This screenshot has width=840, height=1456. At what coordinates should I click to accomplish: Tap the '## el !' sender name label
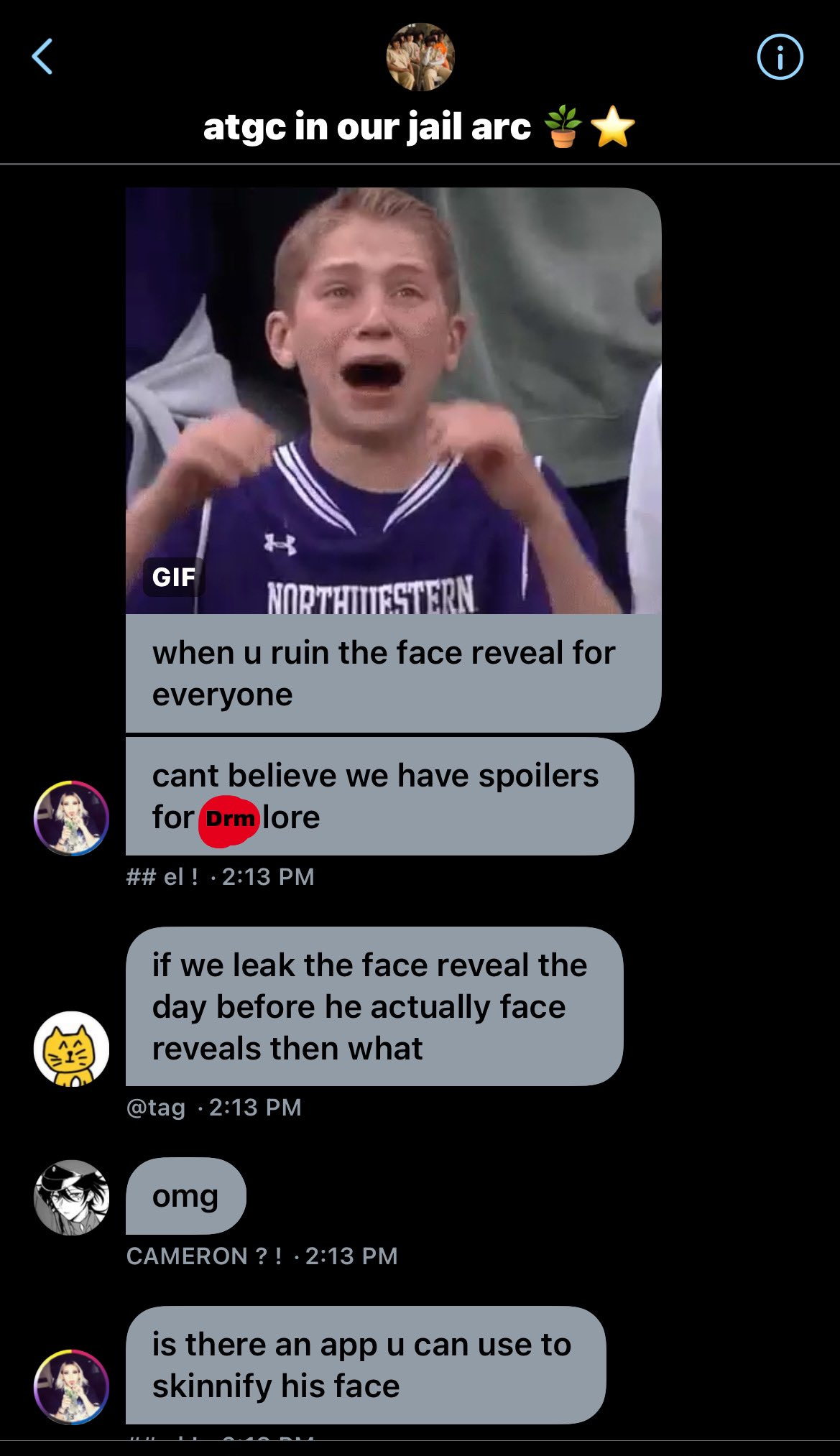tap(162, 876)
